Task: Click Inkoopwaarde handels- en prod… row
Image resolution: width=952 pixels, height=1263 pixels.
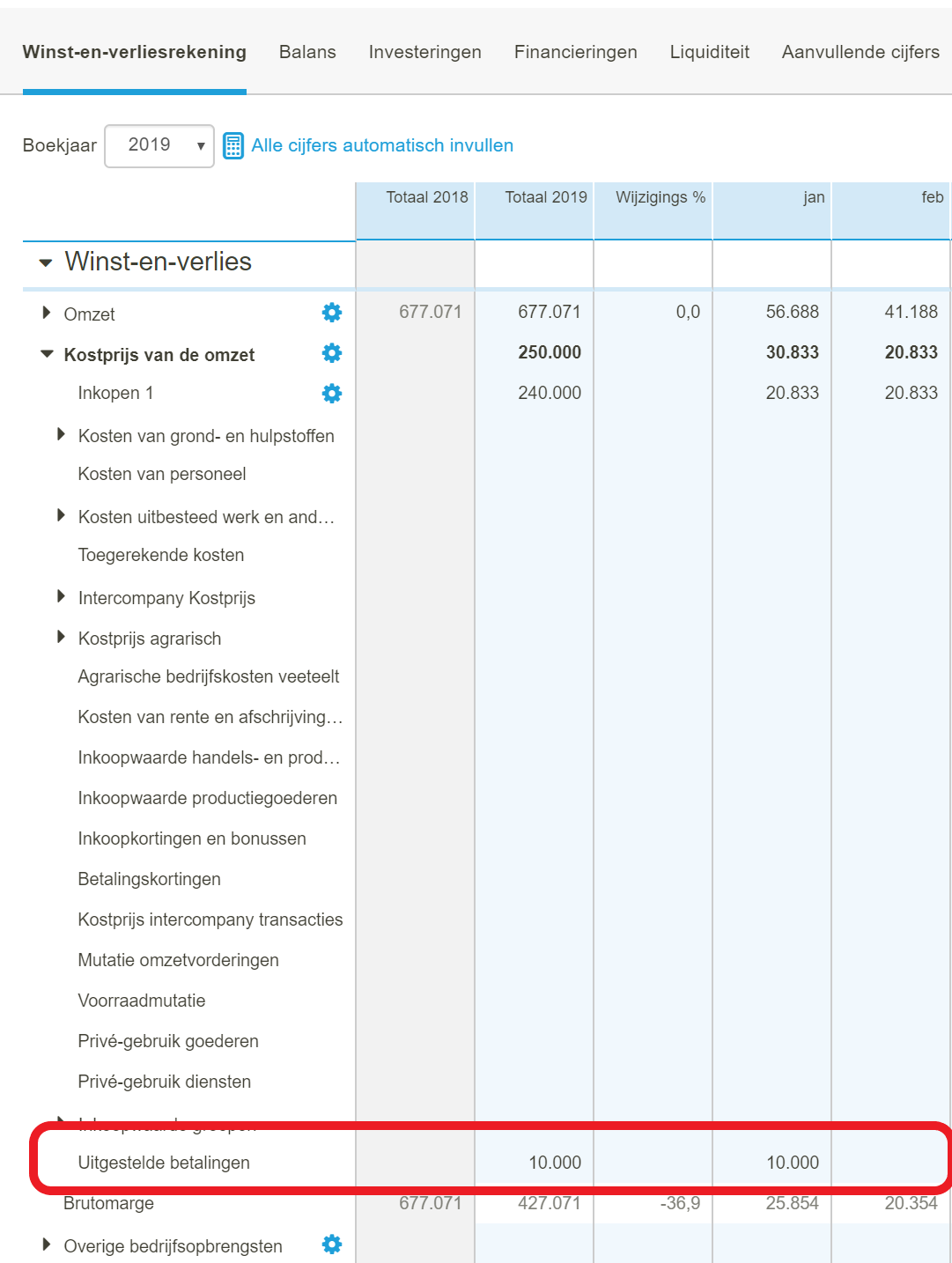Action: click(x=209, y=757)
